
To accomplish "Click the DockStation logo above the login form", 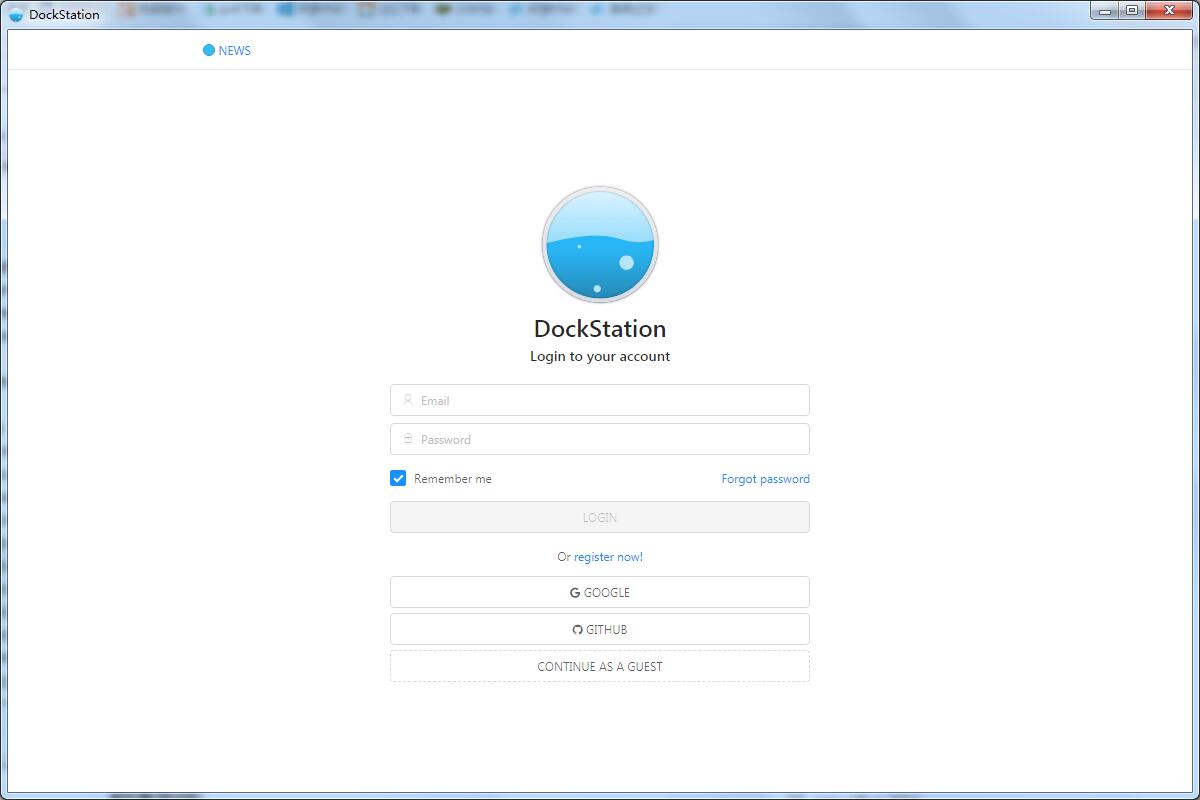I will coord(599,243).
